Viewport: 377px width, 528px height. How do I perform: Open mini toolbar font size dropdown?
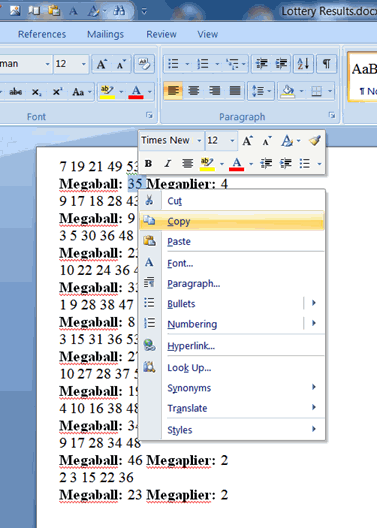click(232, 140)
